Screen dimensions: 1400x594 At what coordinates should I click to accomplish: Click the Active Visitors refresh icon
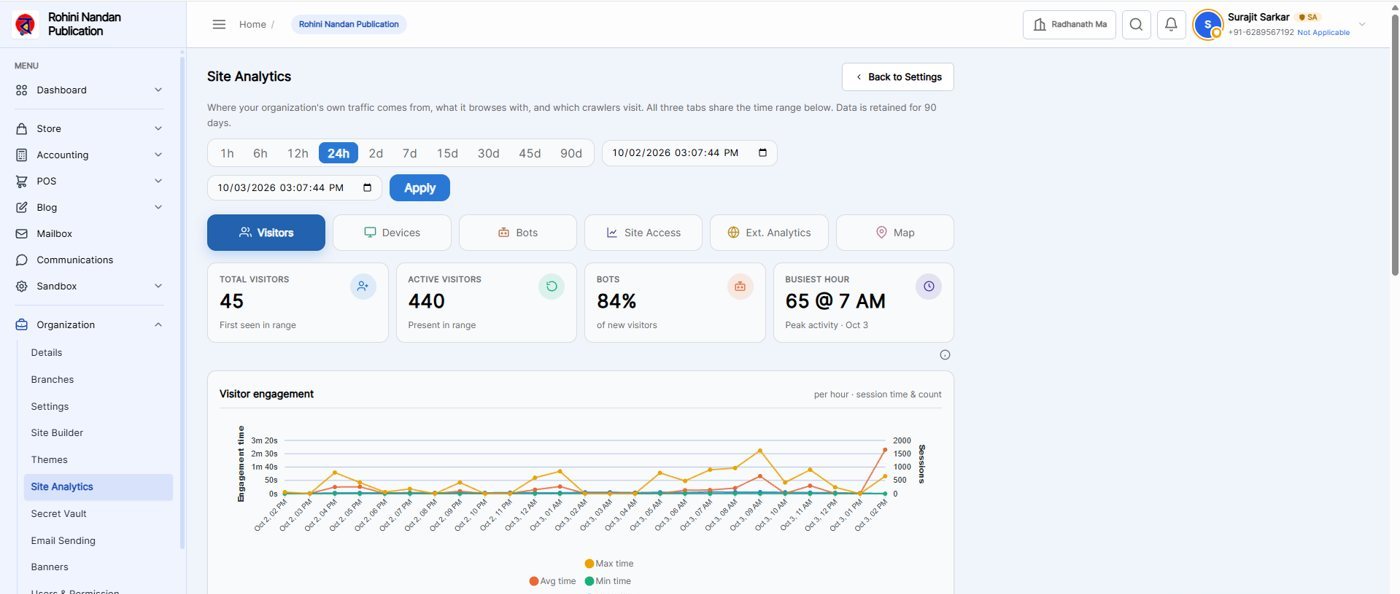551,286
